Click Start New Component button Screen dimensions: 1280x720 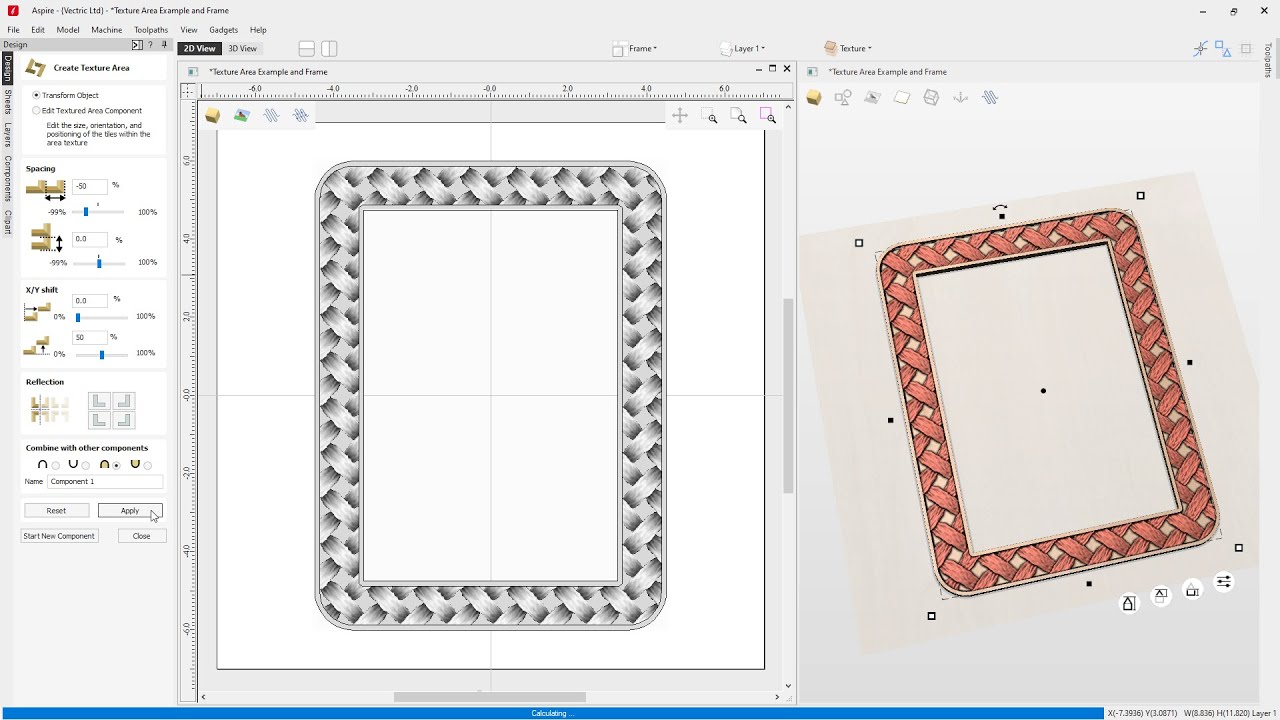59,536
